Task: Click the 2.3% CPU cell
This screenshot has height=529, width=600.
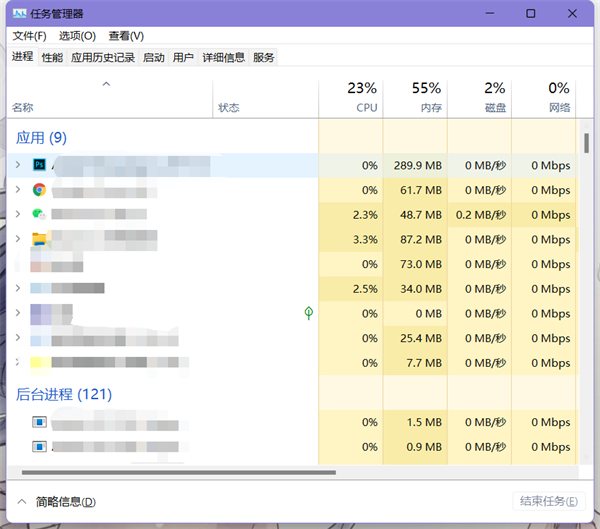Action: [351, 214]
